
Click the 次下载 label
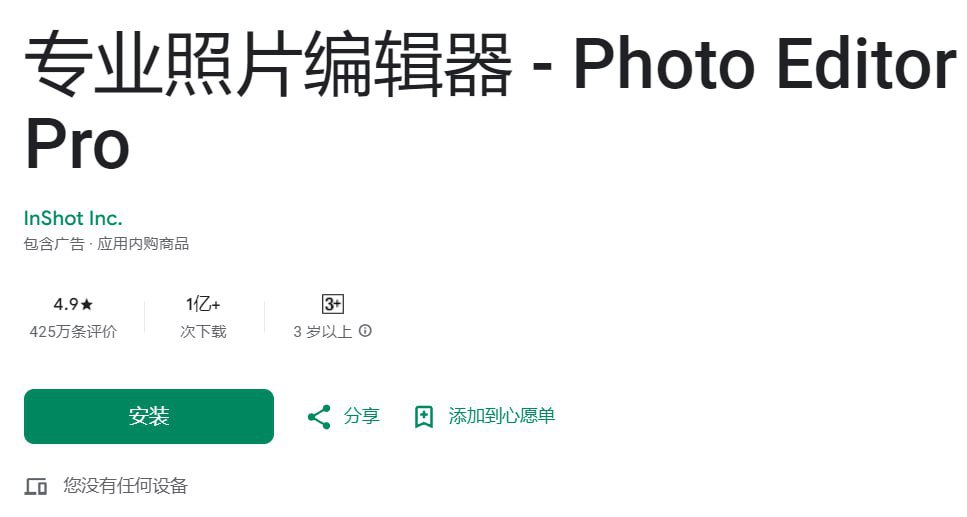coord(203,332)
